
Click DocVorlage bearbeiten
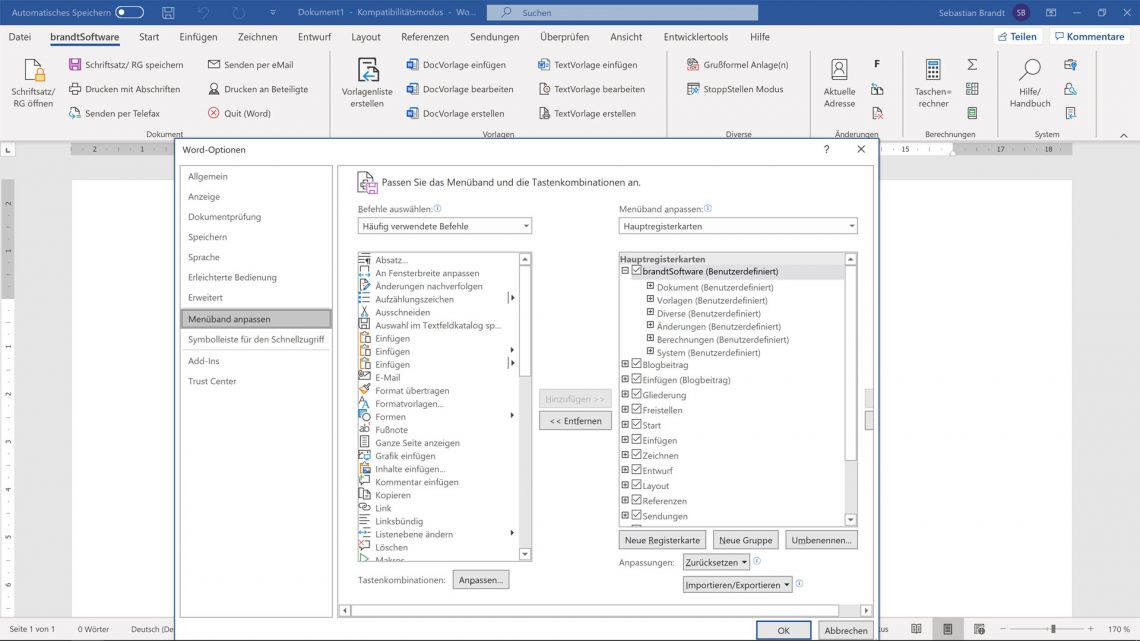(459, 89)
